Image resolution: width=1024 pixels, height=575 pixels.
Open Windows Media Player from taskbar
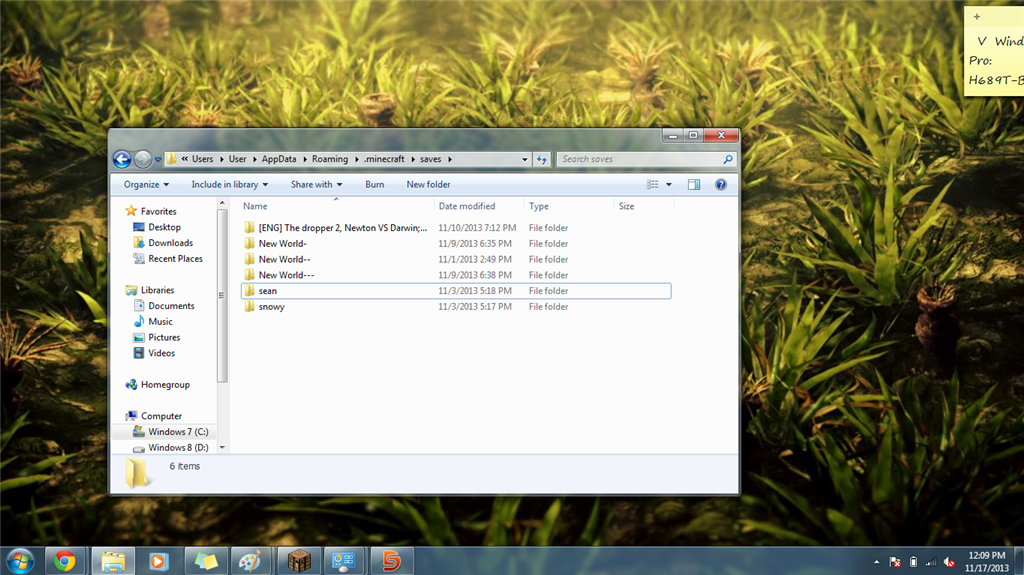click(x=159, y=561)
